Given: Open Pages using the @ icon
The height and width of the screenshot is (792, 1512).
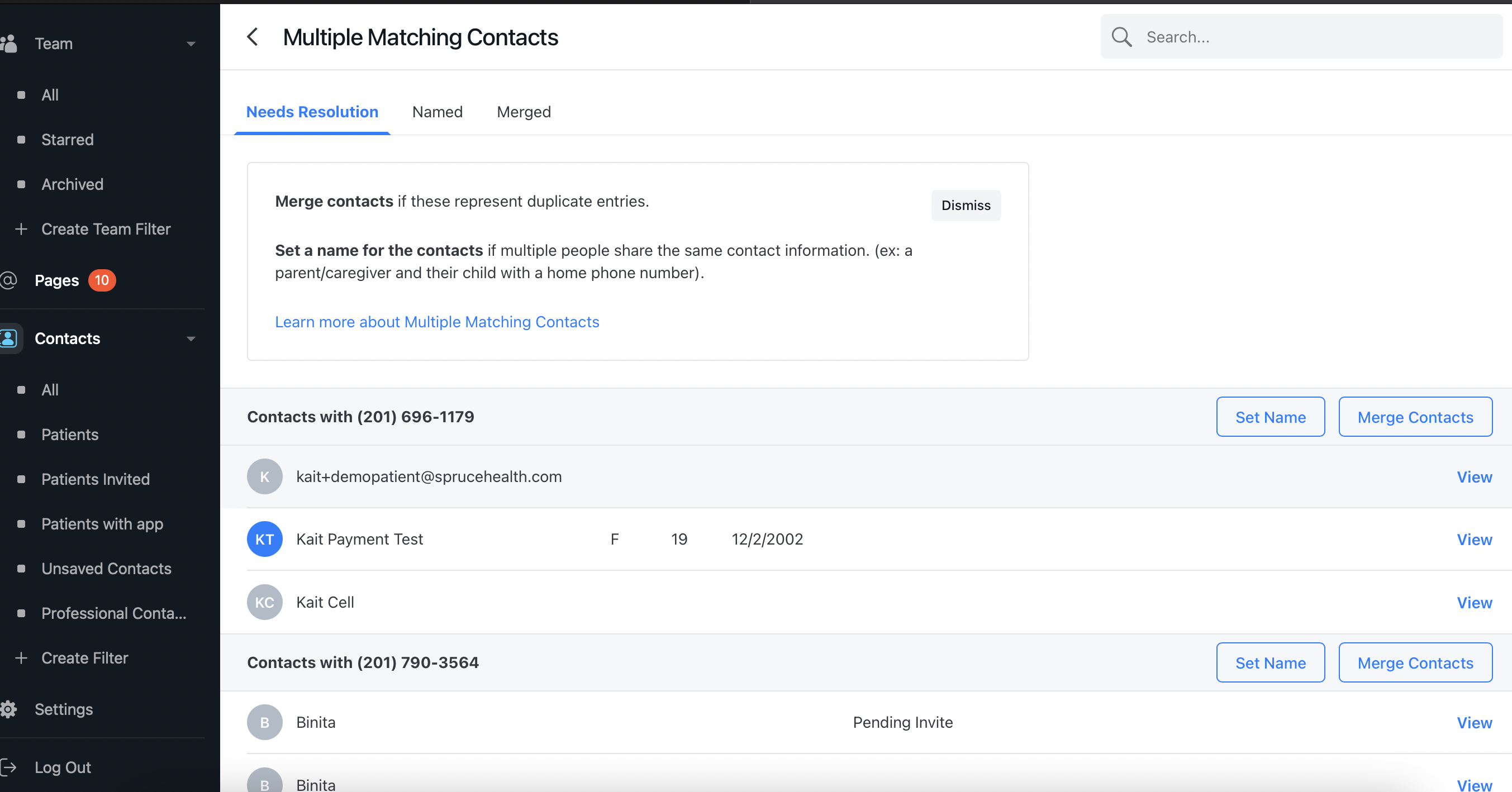Looking at the screenshot, I should coord(8,280).
